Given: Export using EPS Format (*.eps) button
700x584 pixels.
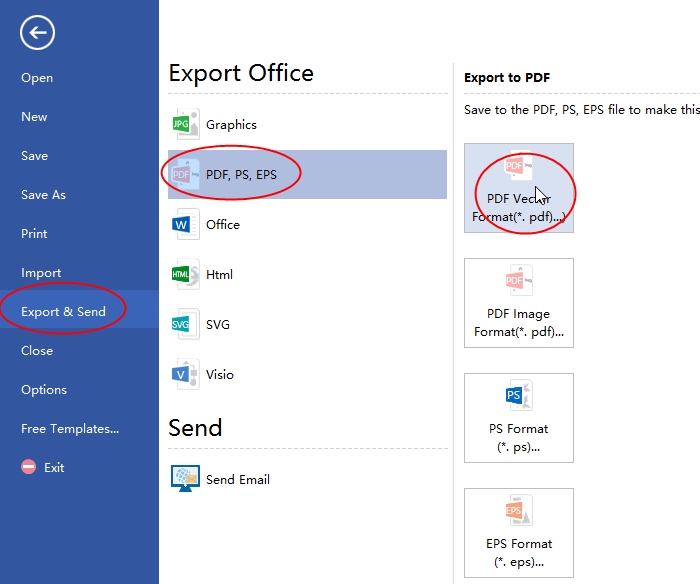Looking at the screenshot, I should [x=519, y=533].
